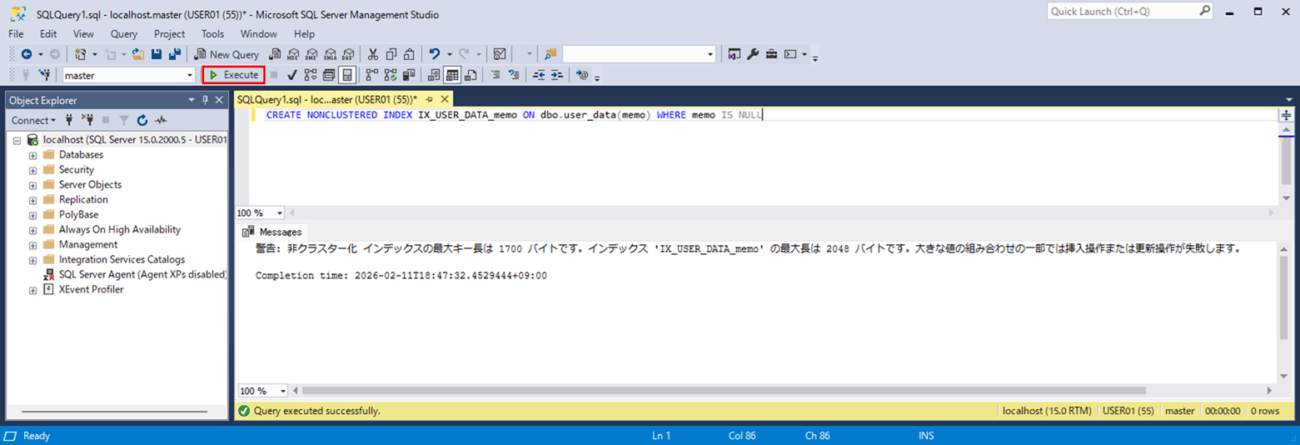Toggle pin on Object Explorer panel
Screen dimensions: 1300x445
tap(205, 100)
